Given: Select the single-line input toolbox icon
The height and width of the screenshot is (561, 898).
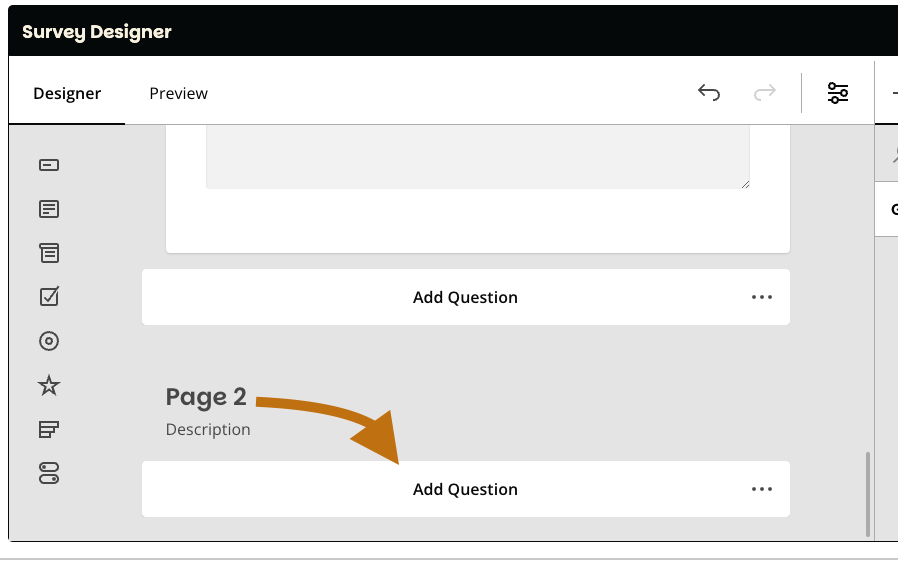Looking at the screenshot, I should [x=49, y=165].
